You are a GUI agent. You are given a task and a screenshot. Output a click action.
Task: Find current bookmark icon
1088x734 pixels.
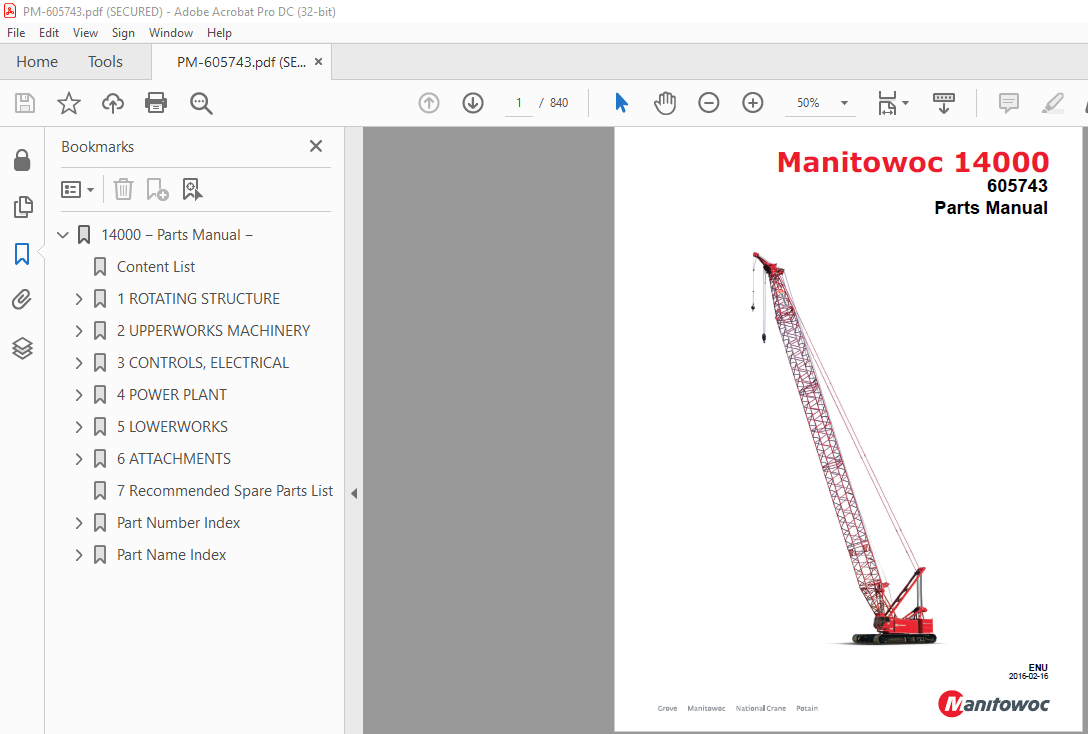192,189
